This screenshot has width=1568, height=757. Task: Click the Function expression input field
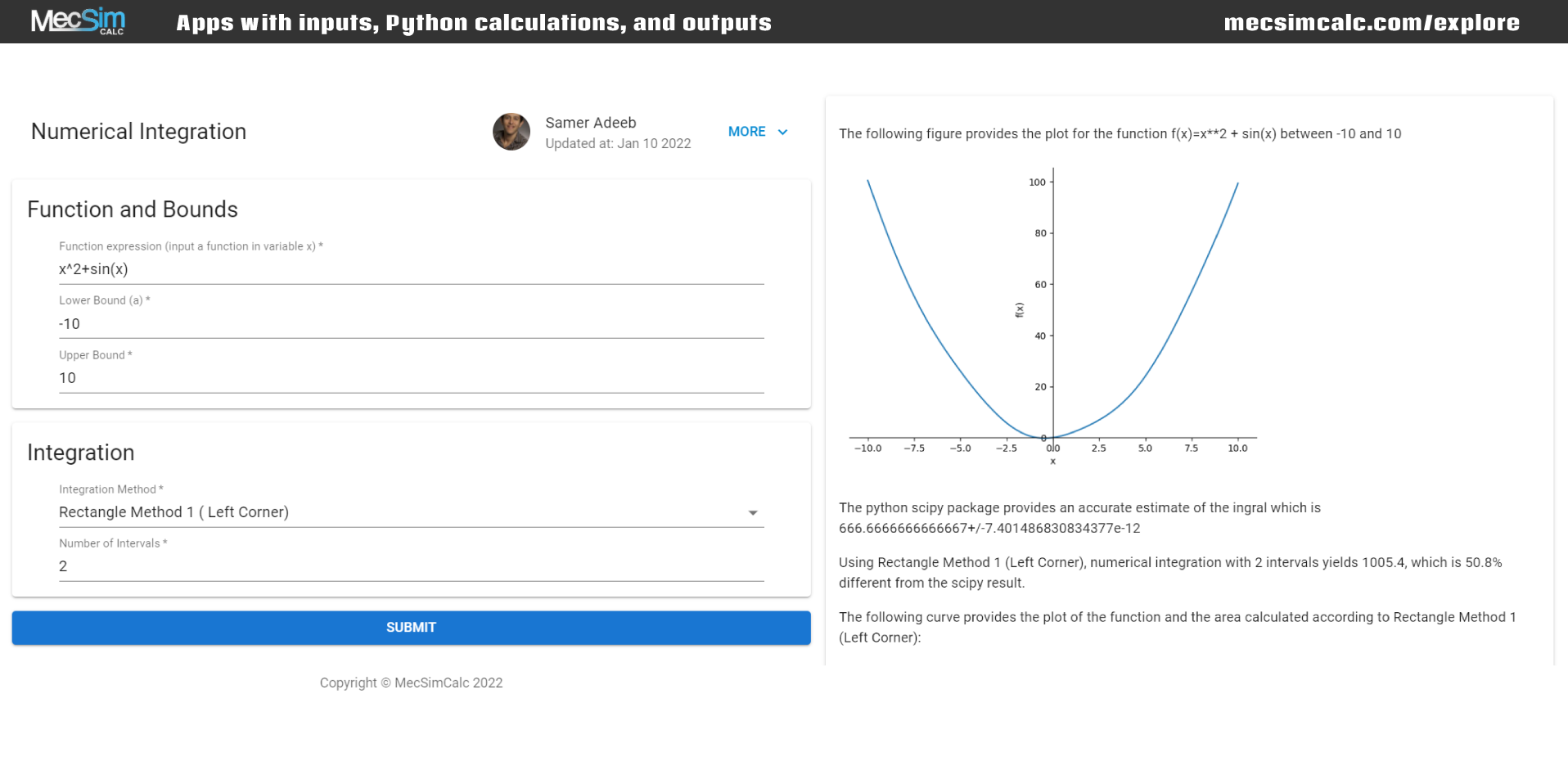point(409,268)
